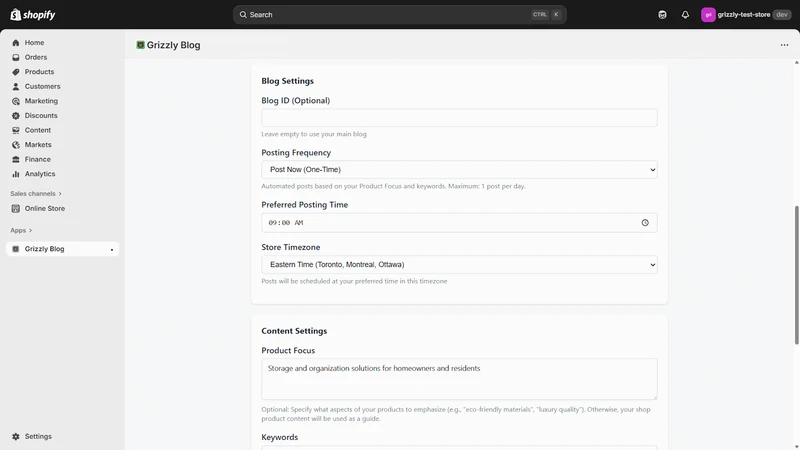
Task: Click the Content icon in sidebar
Action: coord(16,130)
